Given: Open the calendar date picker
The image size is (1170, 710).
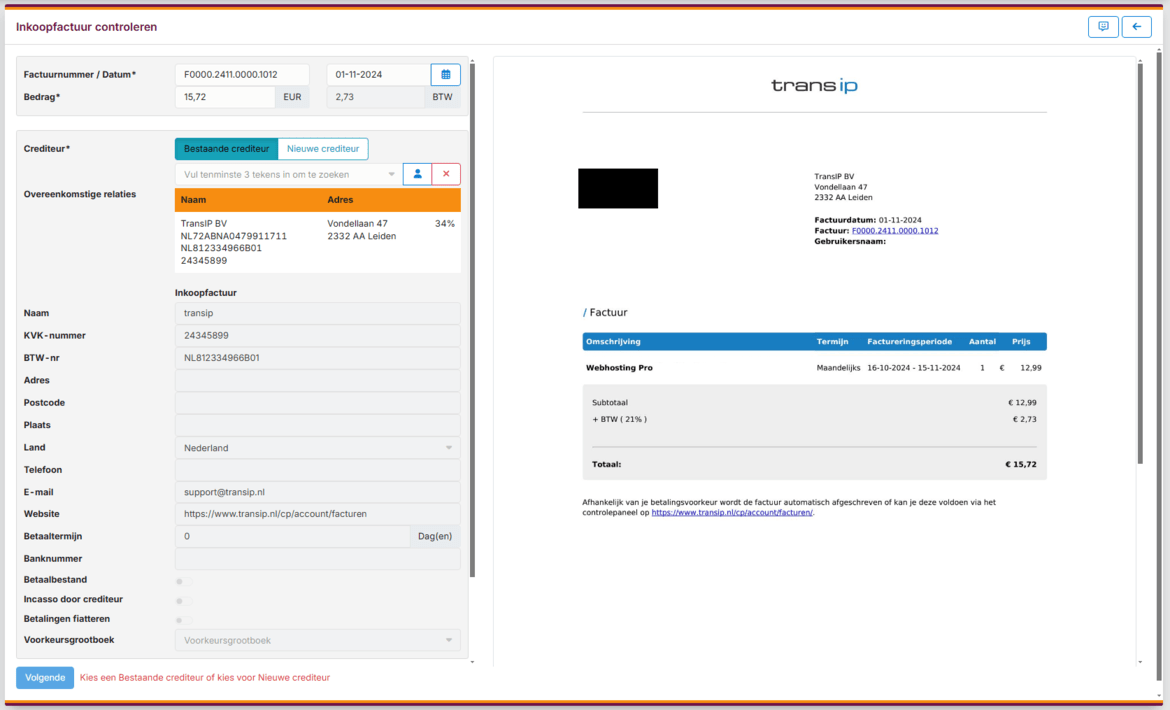Looking at the screenshot, I should point(445,75).
